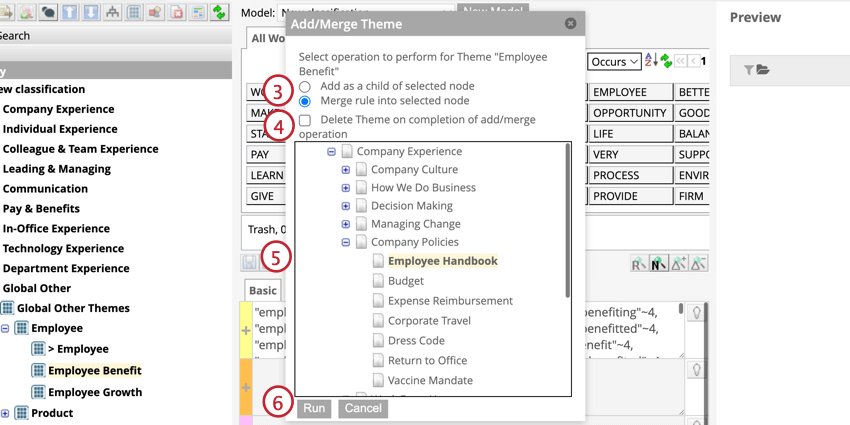Click the page icon beside Budget node
850x425 pixels.
tap(378, 281)
